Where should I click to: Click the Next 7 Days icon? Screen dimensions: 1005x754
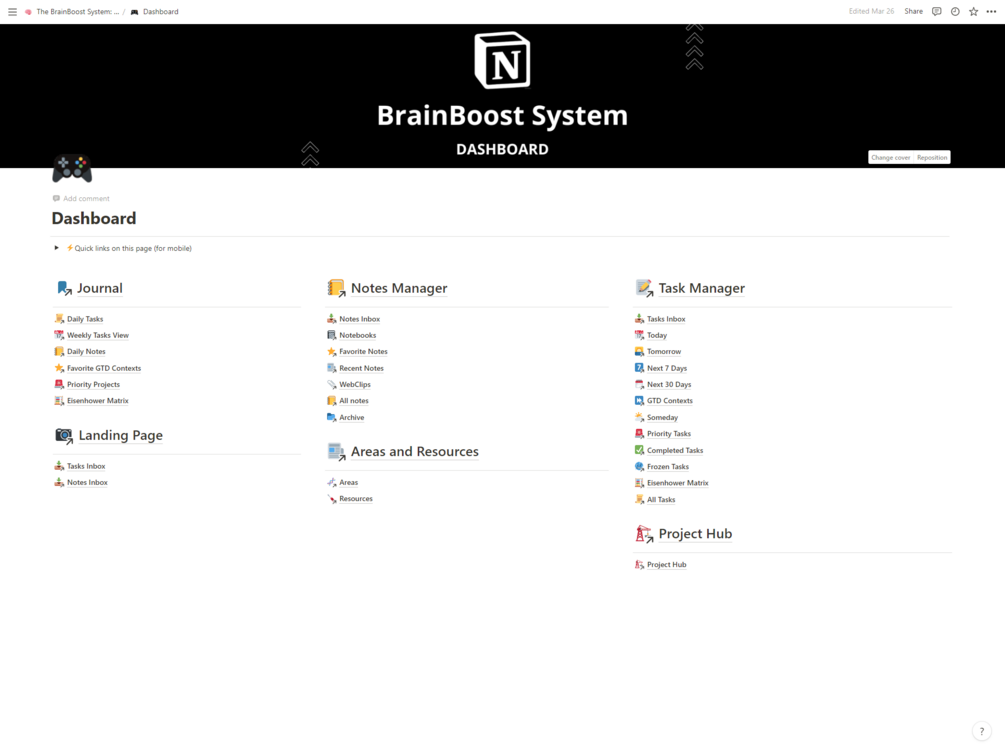click(639, 368)
